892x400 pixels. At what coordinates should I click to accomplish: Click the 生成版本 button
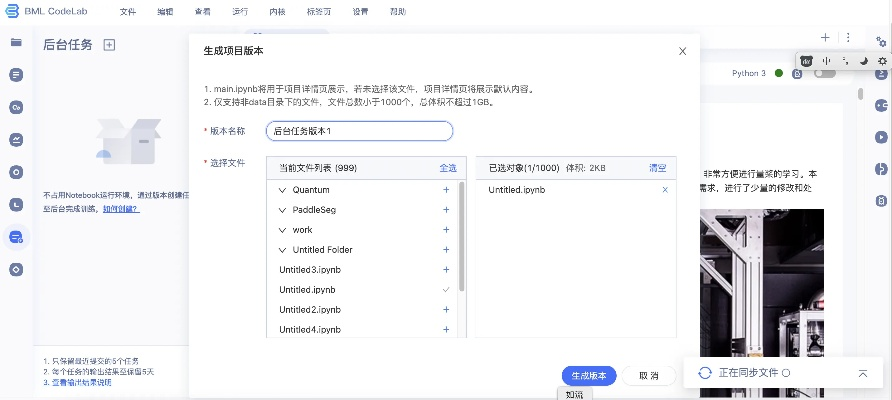click(588, 376)
